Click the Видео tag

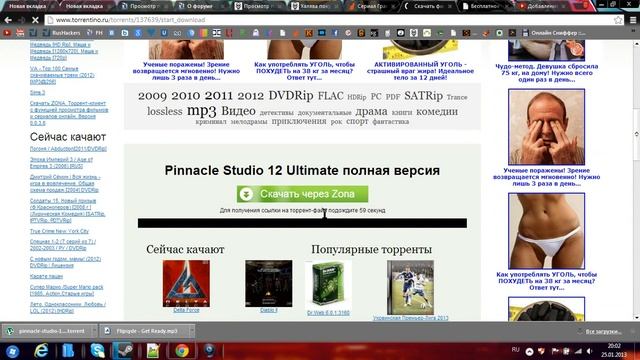coord(238,111)
